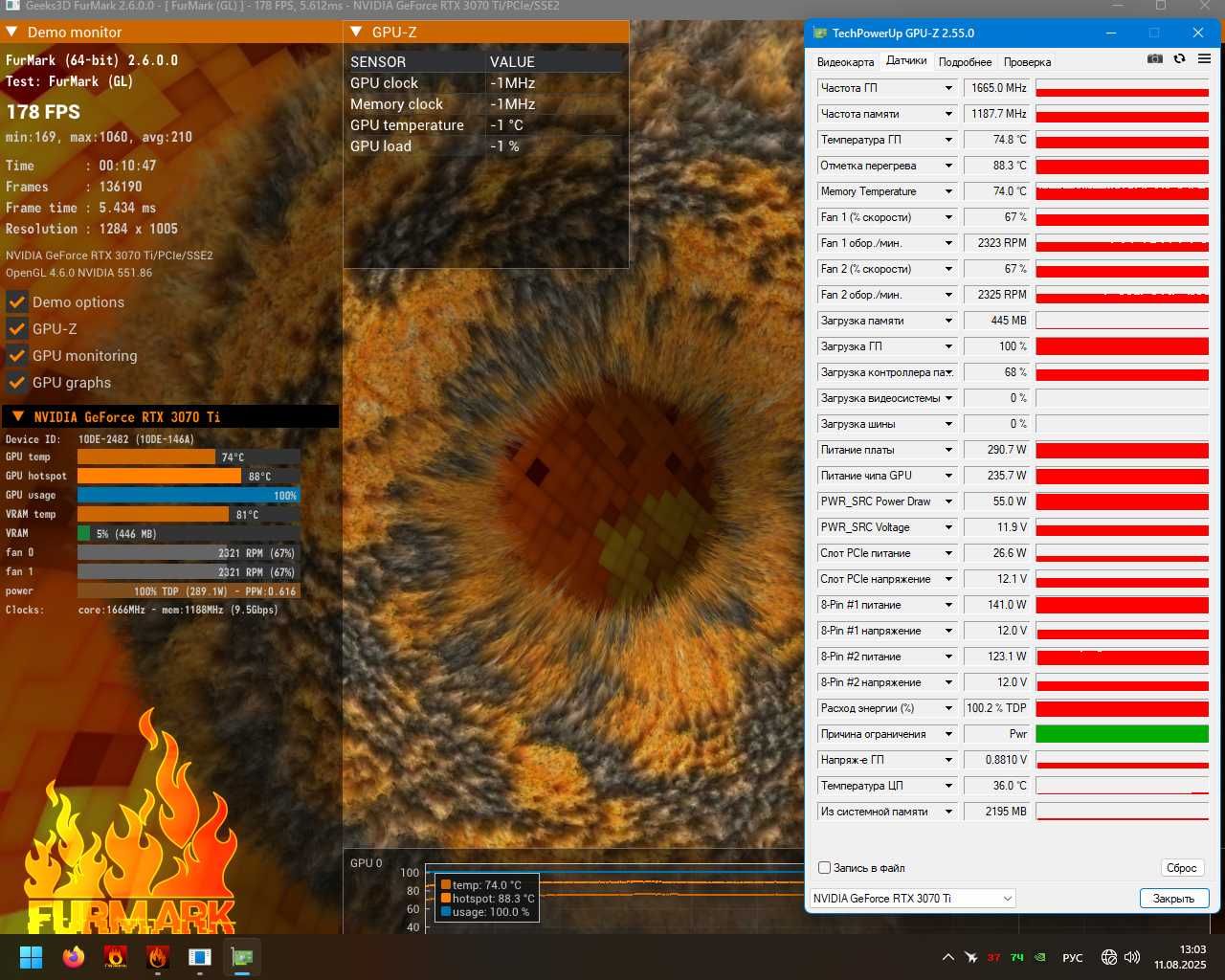Click the GPU-Z refresh icon
This screenshot has height=980, width=1225.
tap(1179, 59)
